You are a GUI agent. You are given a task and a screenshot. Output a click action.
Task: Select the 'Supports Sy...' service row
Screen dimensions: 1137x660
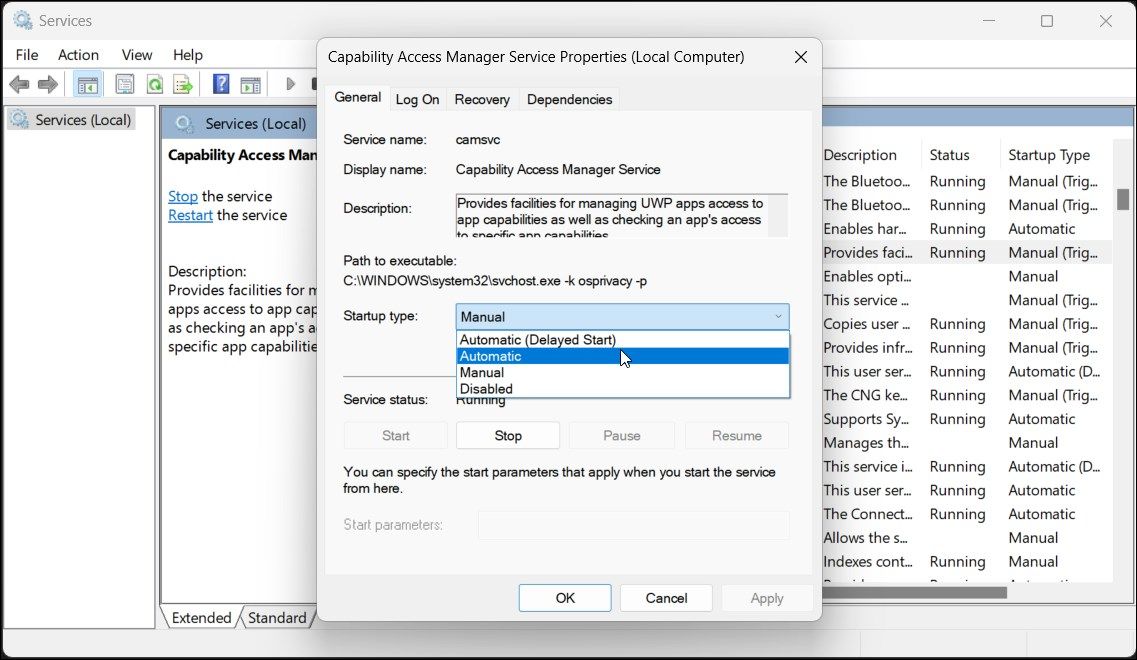(967, 419)
